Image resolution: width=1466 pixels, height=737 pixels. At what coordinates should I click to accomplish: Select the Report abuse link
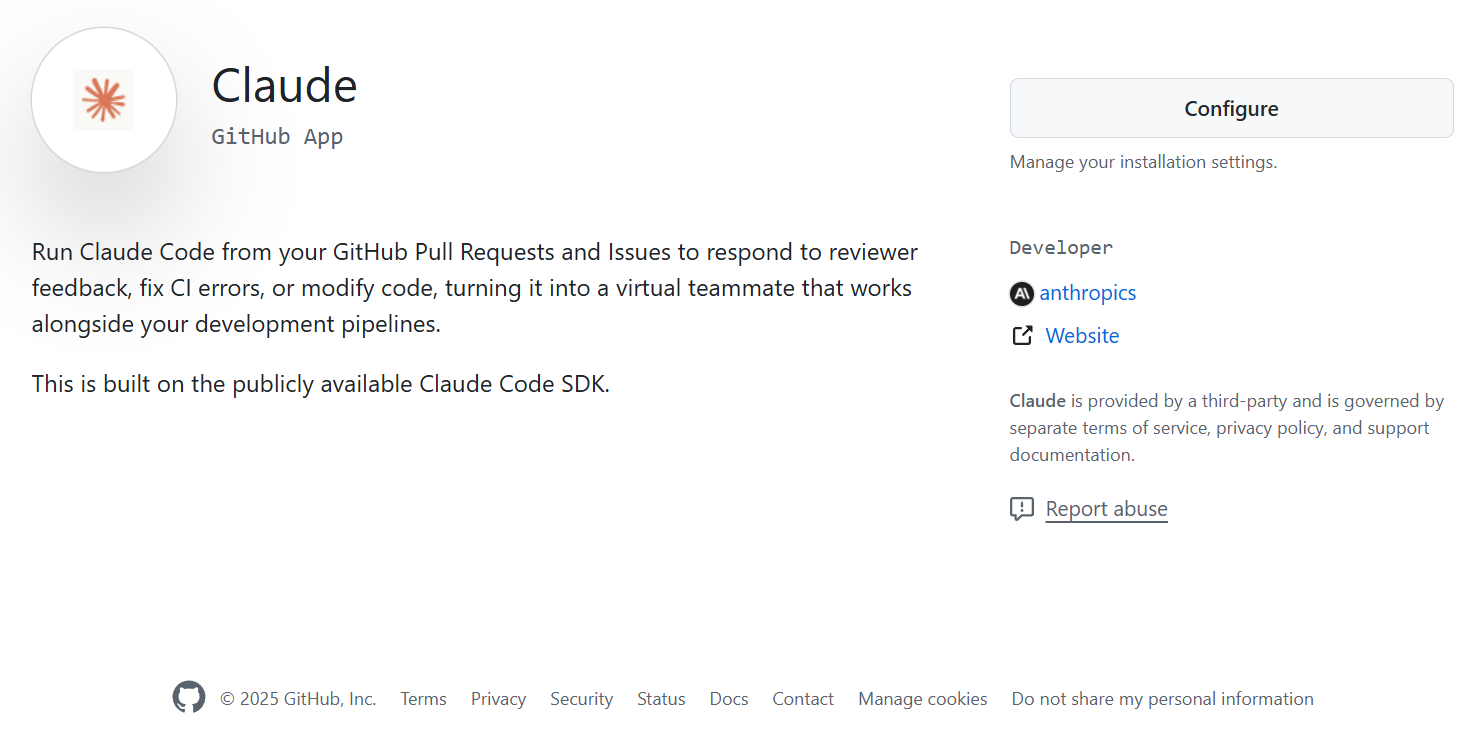1106,509
